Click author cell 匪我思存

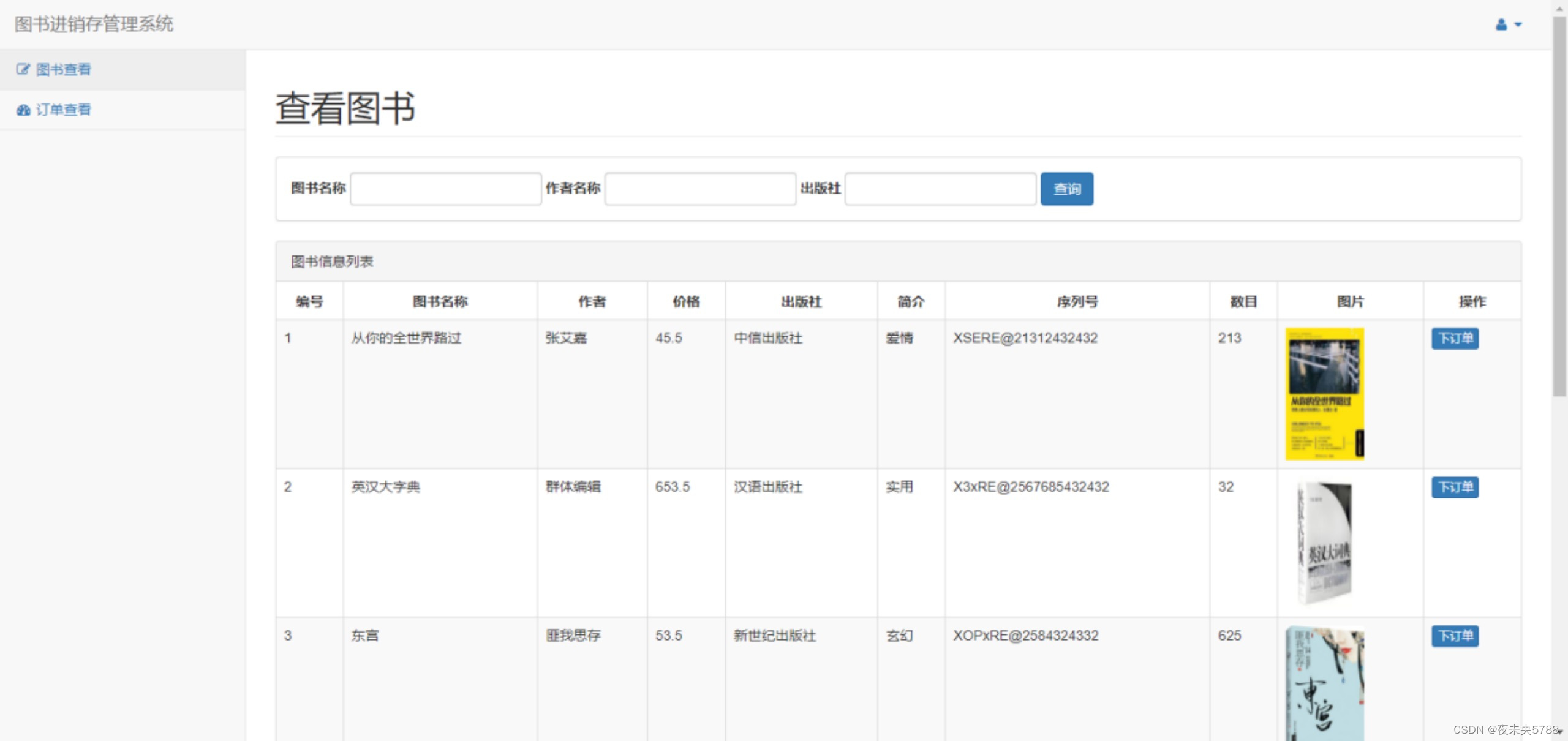573,636
